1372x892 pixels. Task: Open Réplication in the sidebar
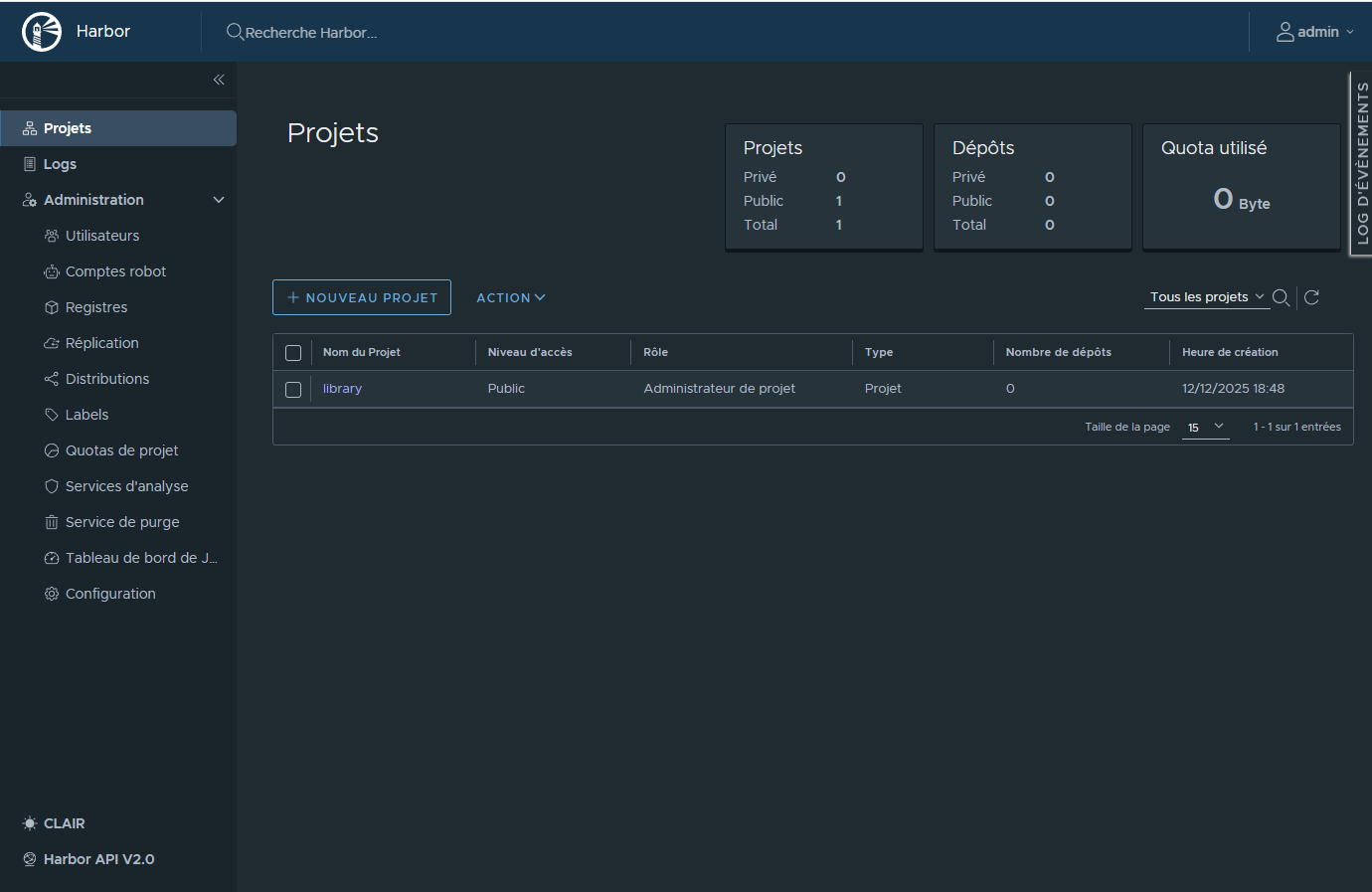pos(101,343)
